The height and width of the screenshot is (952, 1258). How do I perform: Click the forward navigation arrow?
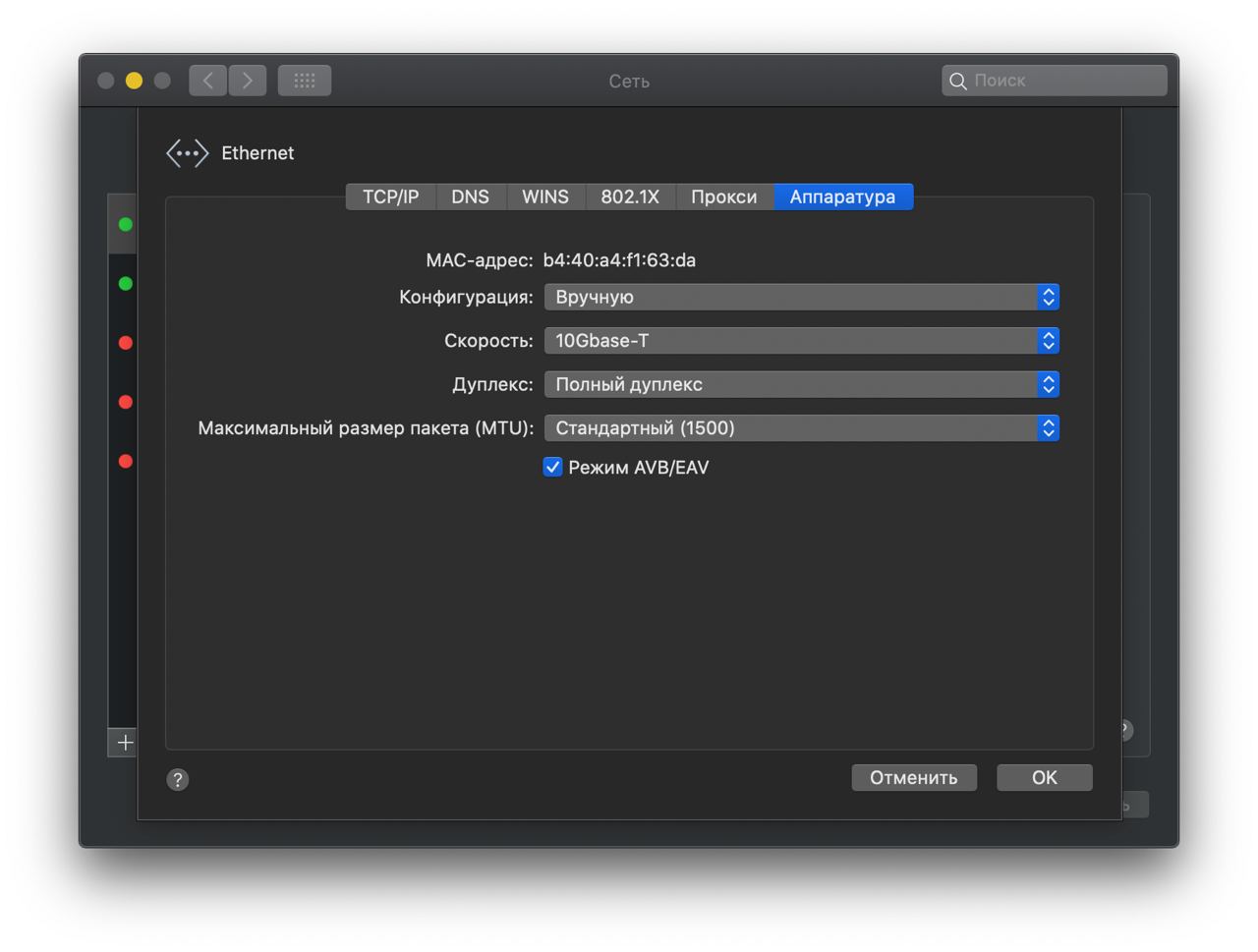click(x=248, y=81)
